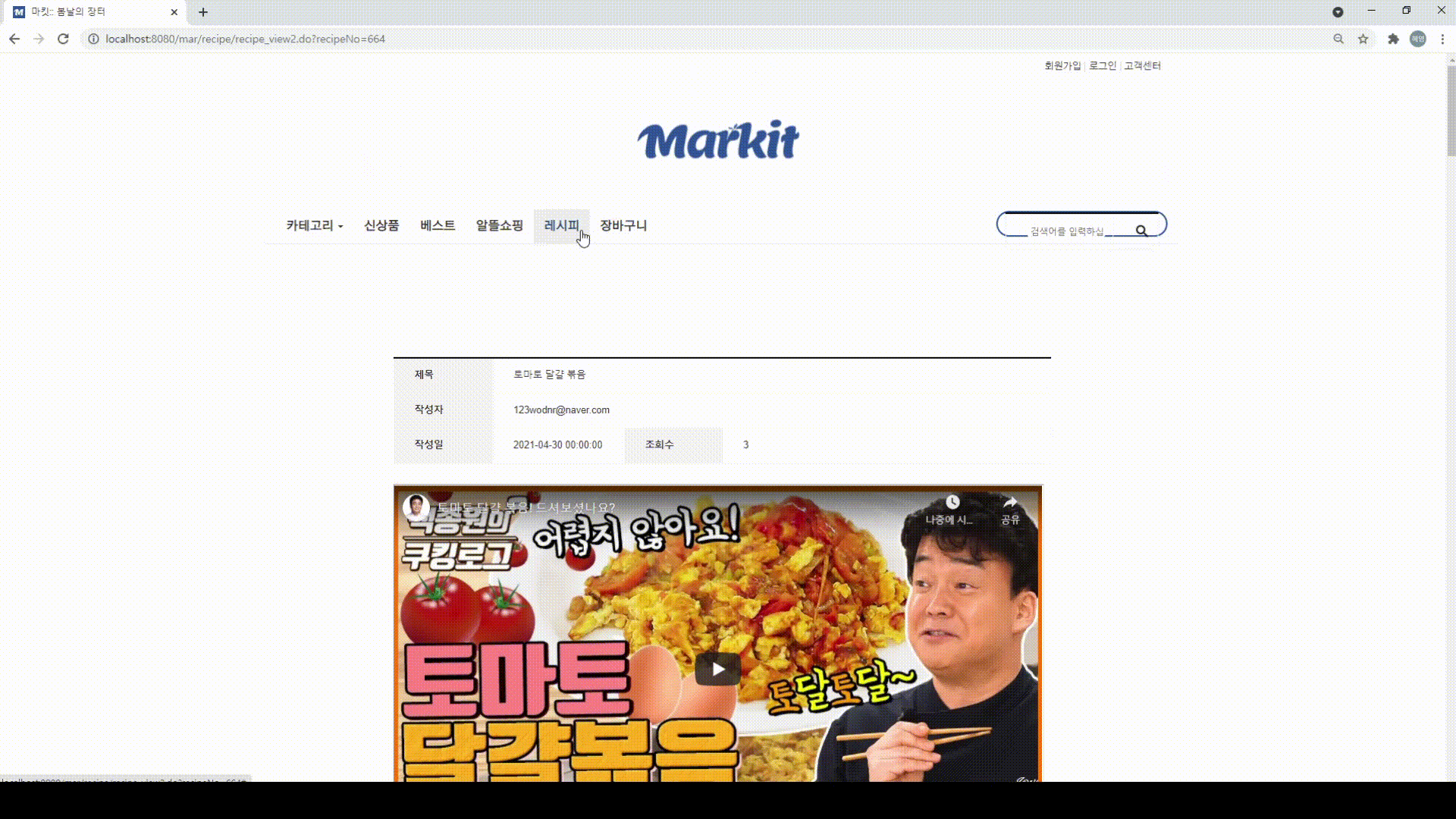
Task: Switch to the 레시피 menu item
Action: click(x=561, y=225)
